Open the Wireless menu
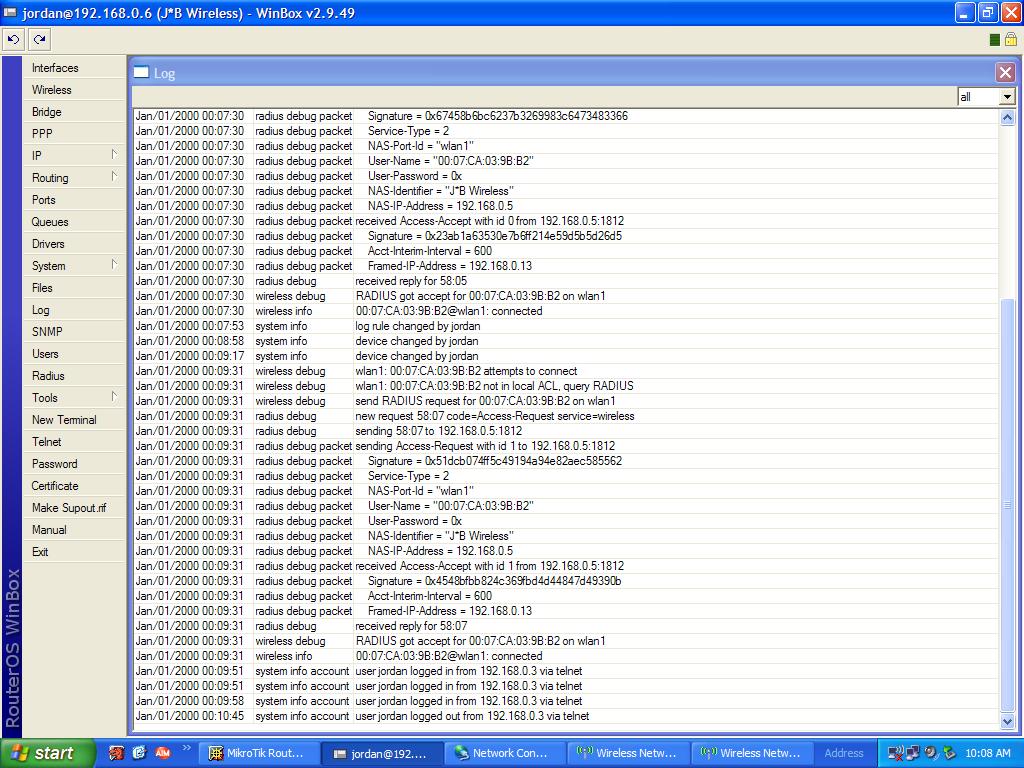Viewport: 1024px width, 768px height. tap(74, 90)
